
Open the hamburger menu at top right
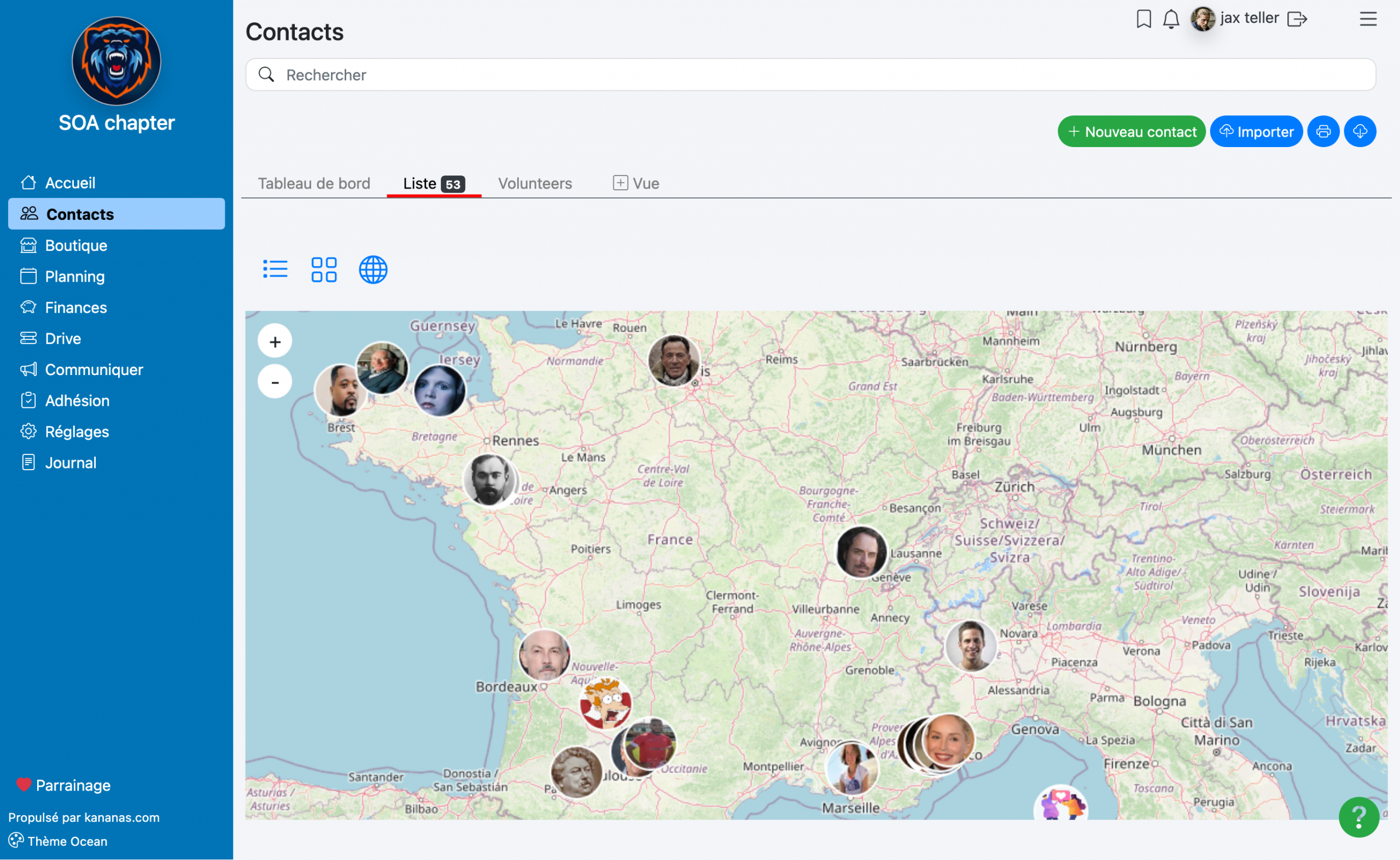point(1368,19)
